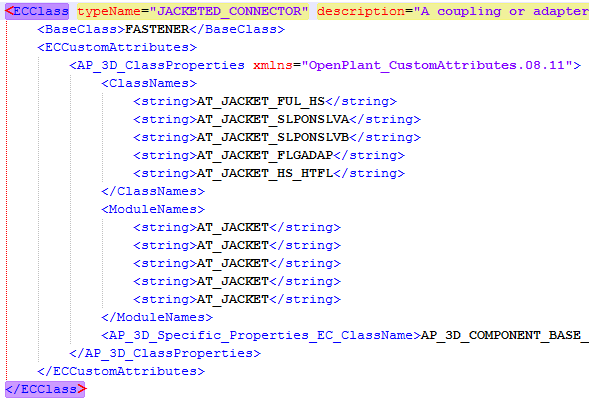Click the AT_JACKET_SLPONSLVB string value
Viewport: 589px width, 400px height.
coord(273,137)
